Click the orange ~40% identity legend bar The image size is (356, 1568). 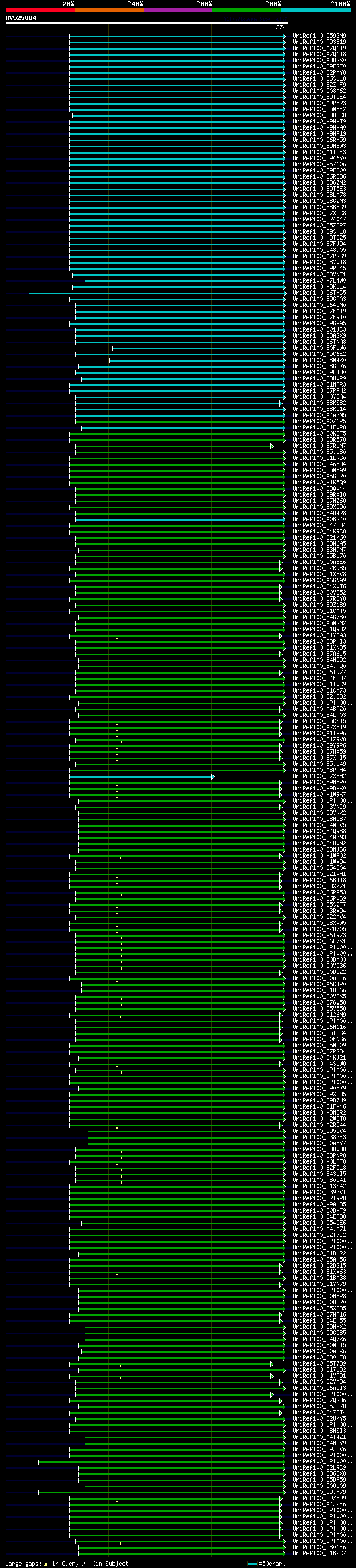click(109, 10)
